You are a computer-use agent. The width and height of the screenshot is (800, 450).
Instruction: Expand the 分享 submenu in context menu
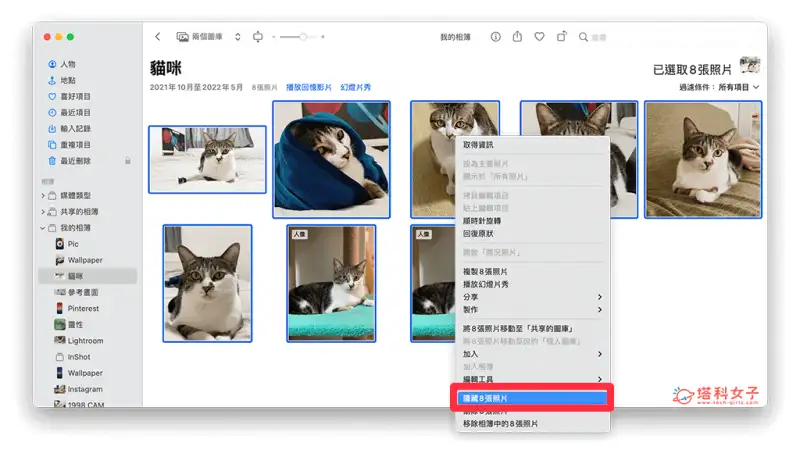pos(532,297)
